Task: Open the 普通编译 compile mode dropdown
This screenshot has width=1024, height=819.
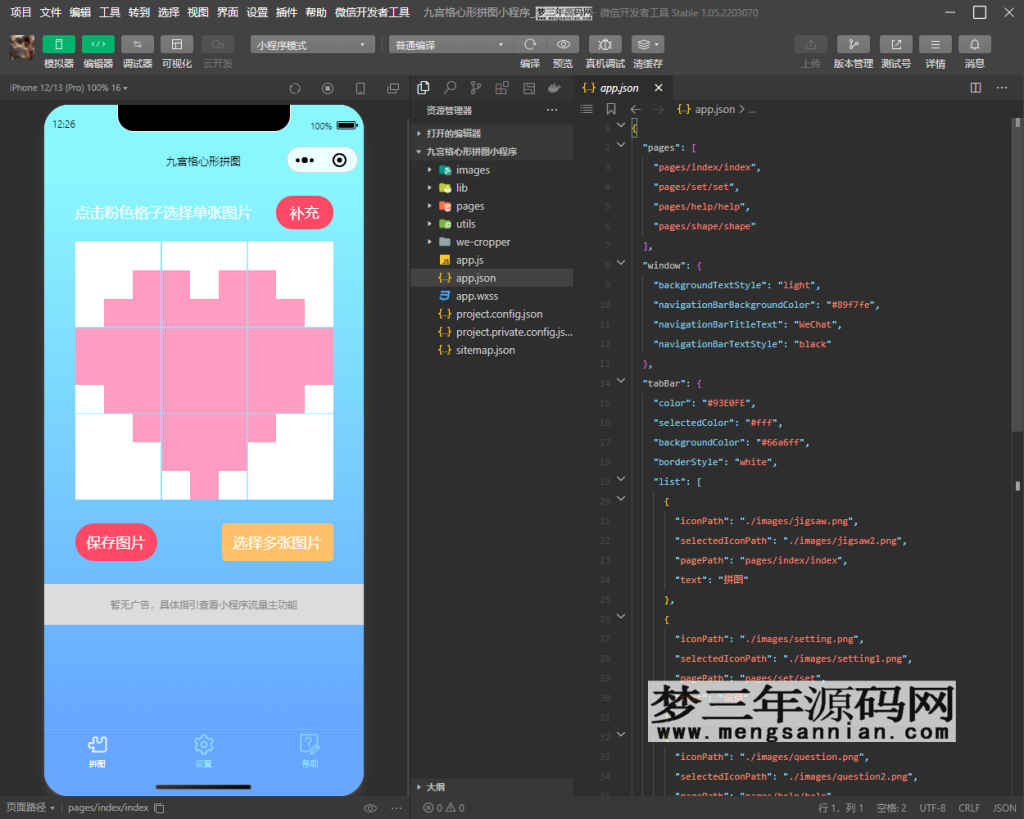Action: click(x=450, y=45)
